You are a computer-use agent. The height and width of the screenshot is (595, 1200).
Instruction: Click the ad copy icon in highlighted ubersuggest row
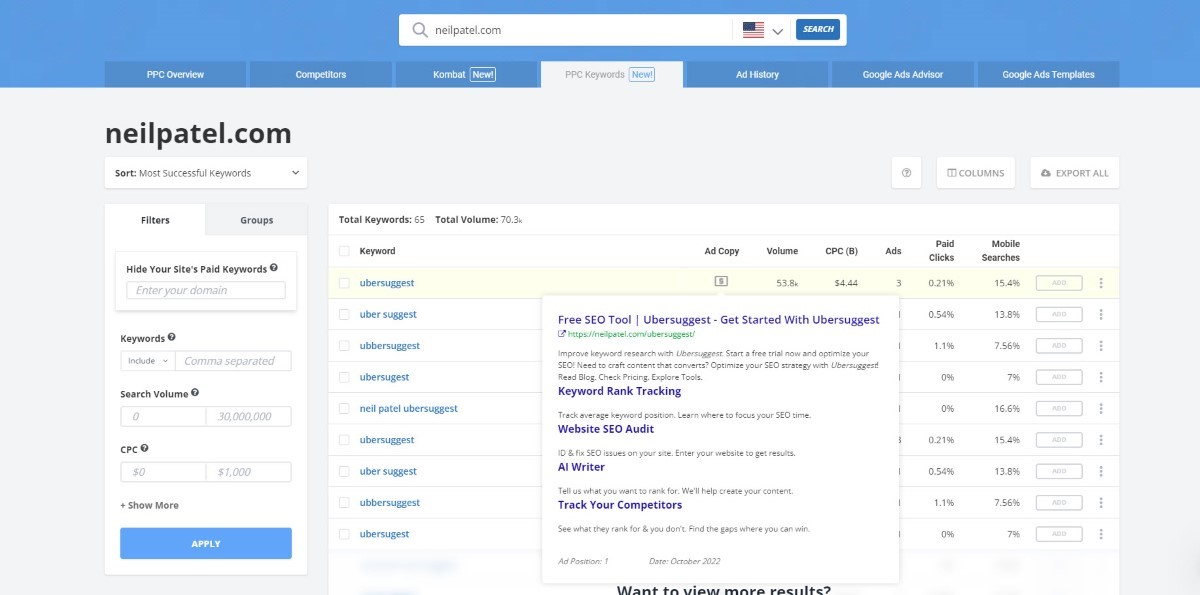click(721, 282)
